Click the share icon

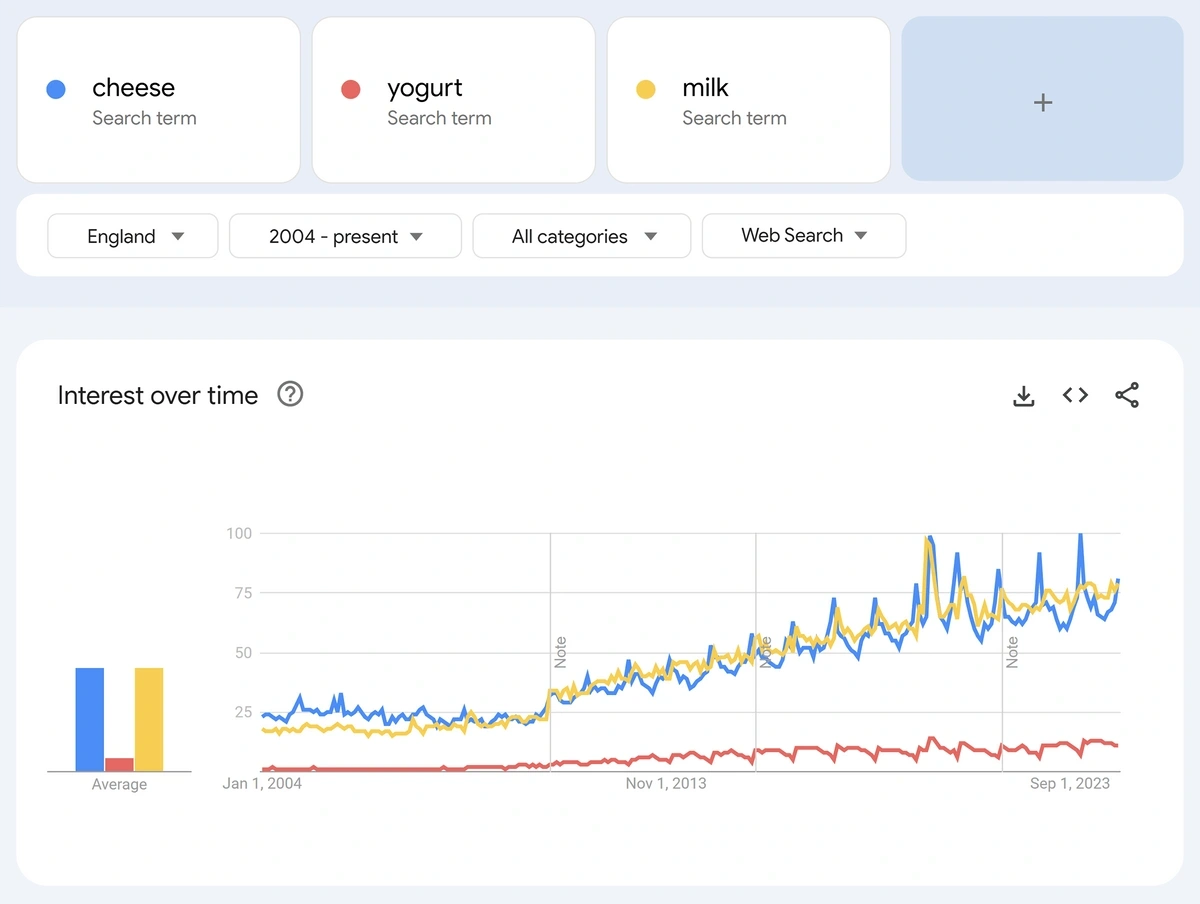coord(1127,396)
